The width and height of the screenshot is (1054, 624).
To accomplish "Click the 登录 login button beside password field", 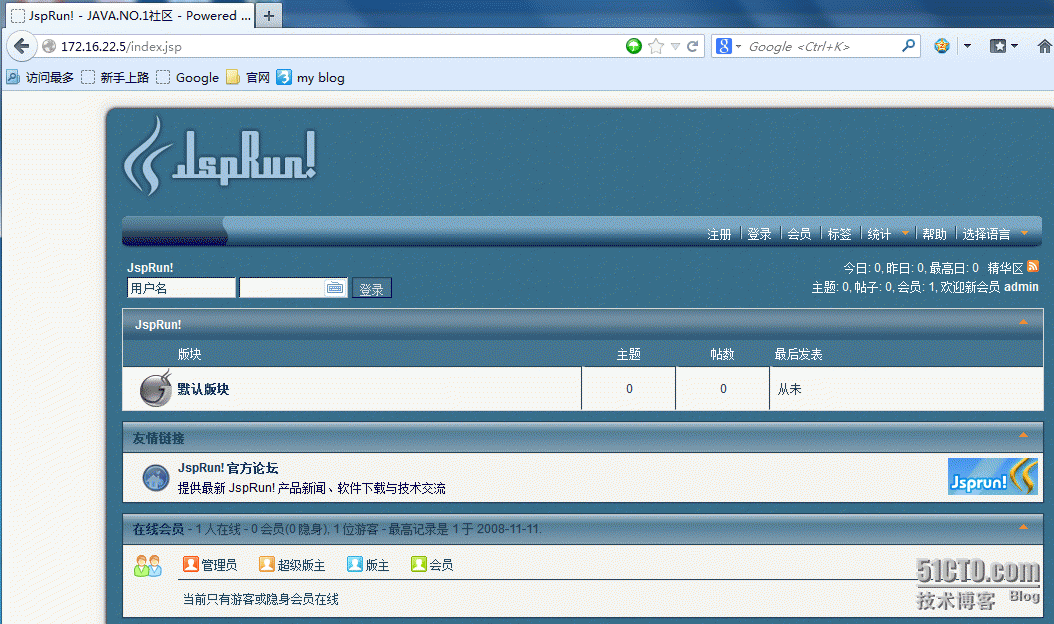I will point(371,288).
